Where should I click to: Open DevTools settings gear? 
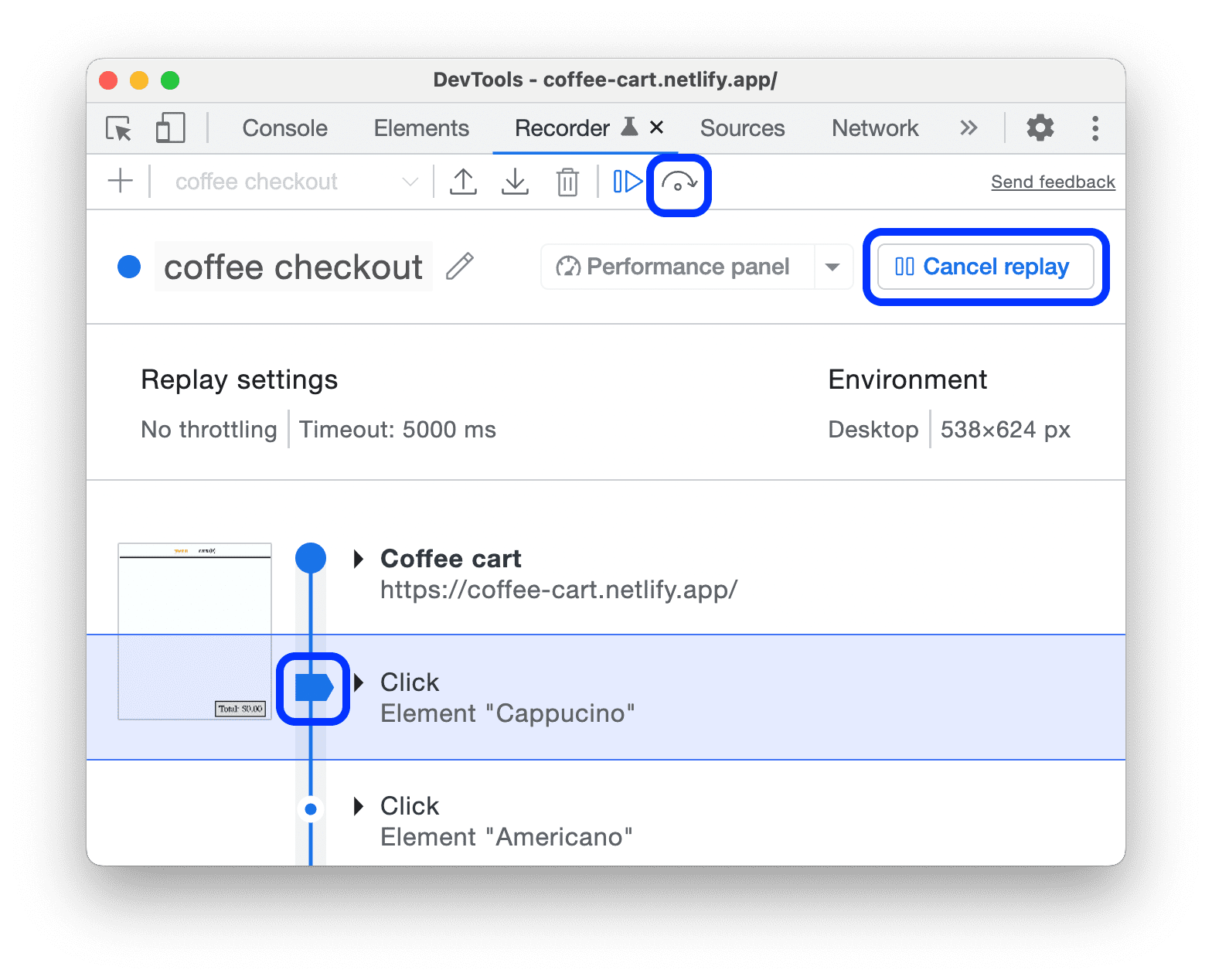point(1040,128)
